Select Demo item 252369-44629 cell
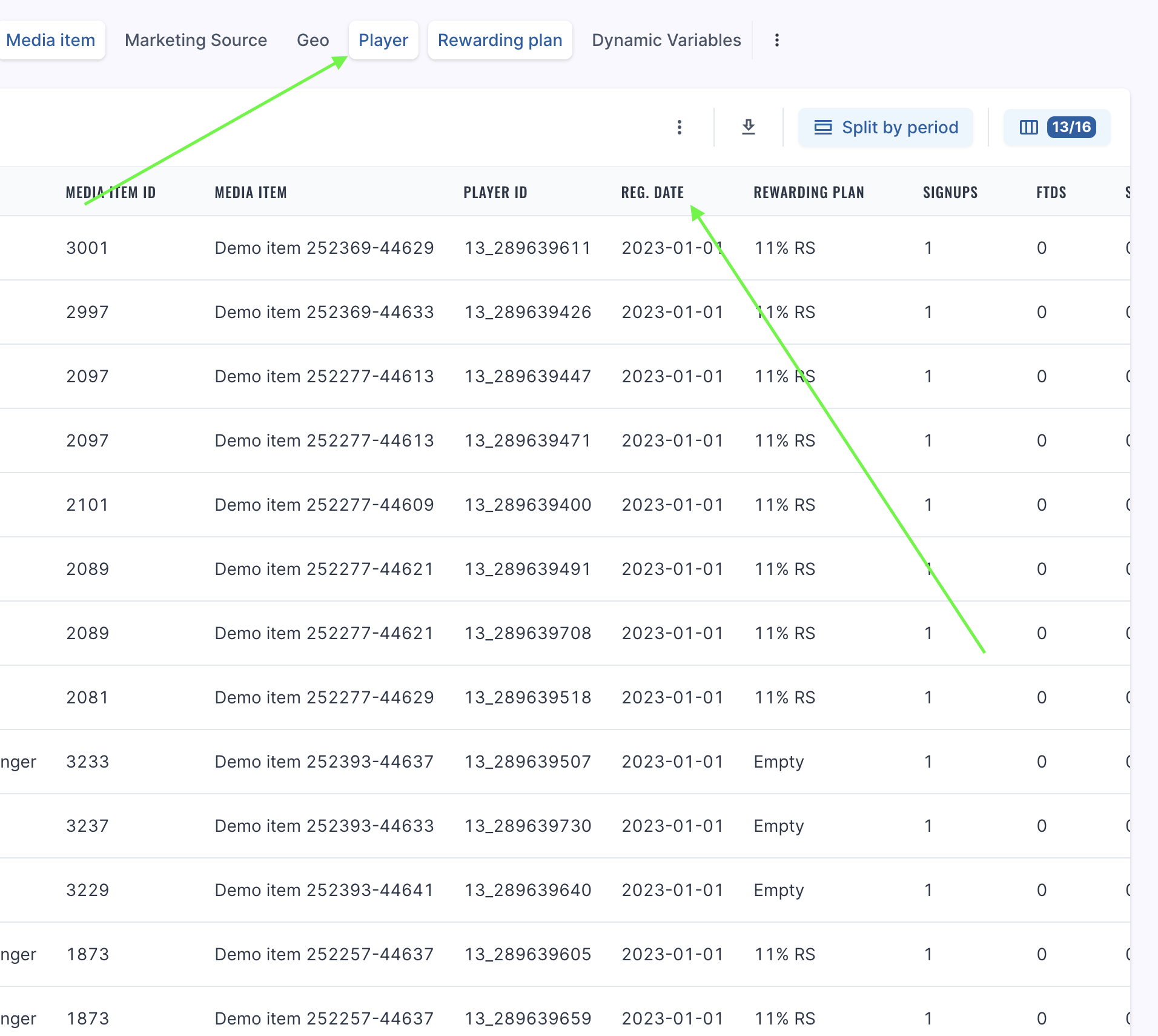 [324, 248]
